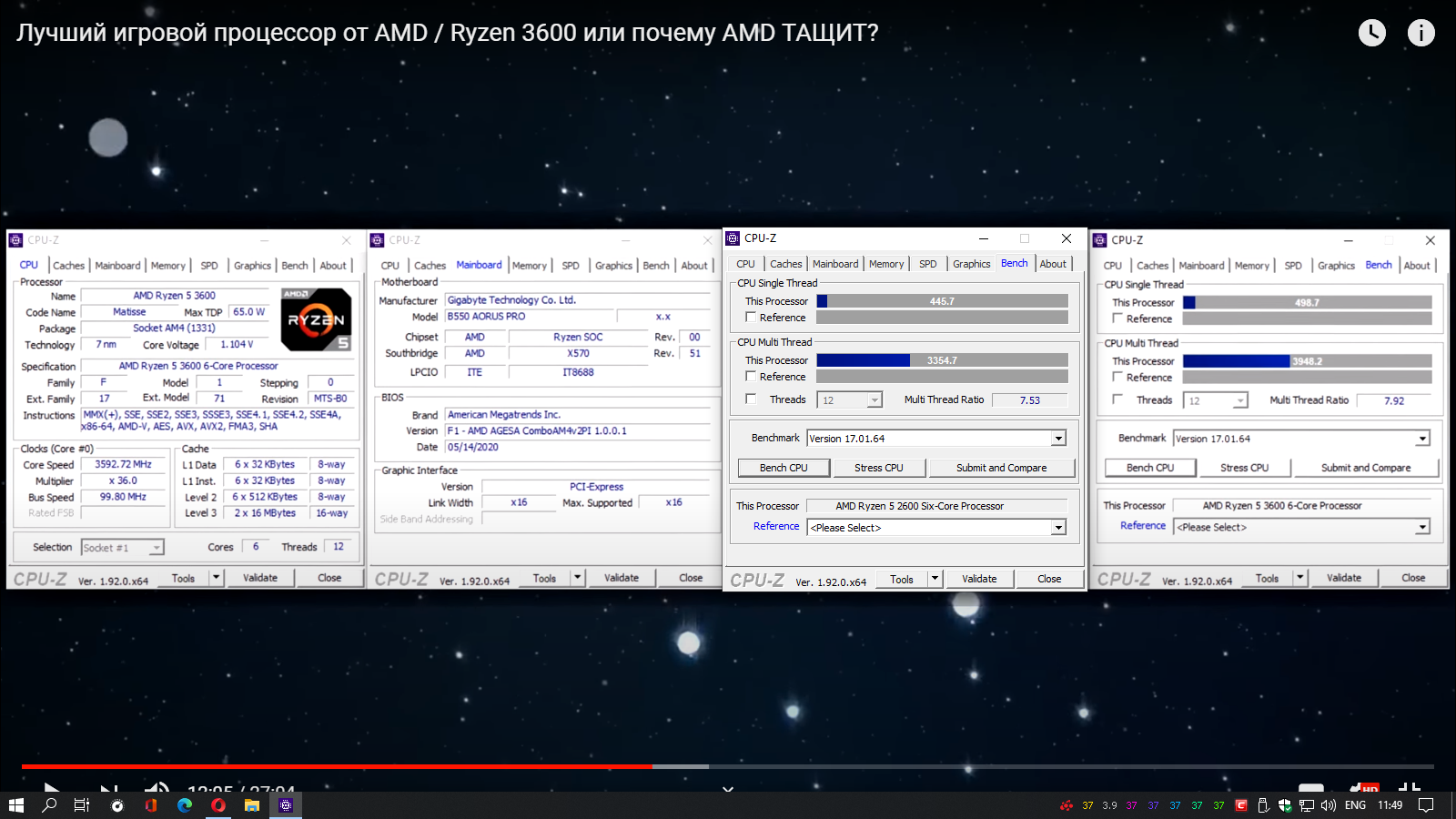Screen dimensions: 1456x819
Task: Tick the Threads checkbox in Ryzen 3600 bench window
Action: coord(1117,399)
